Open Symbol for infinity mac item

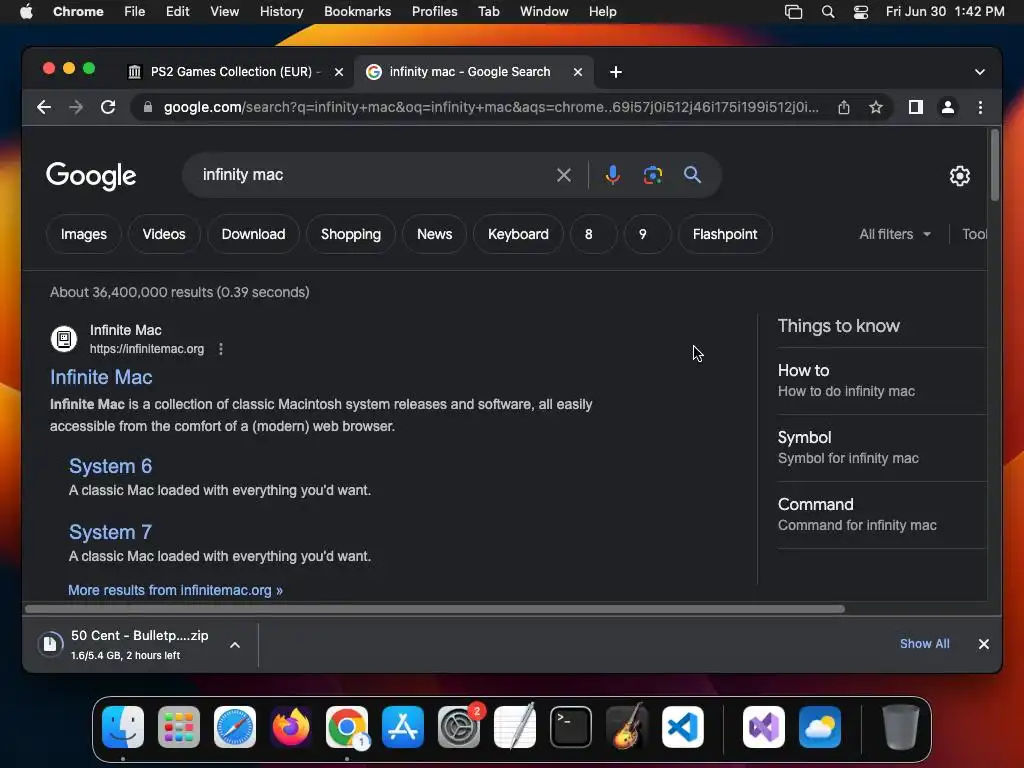[882, 448]
